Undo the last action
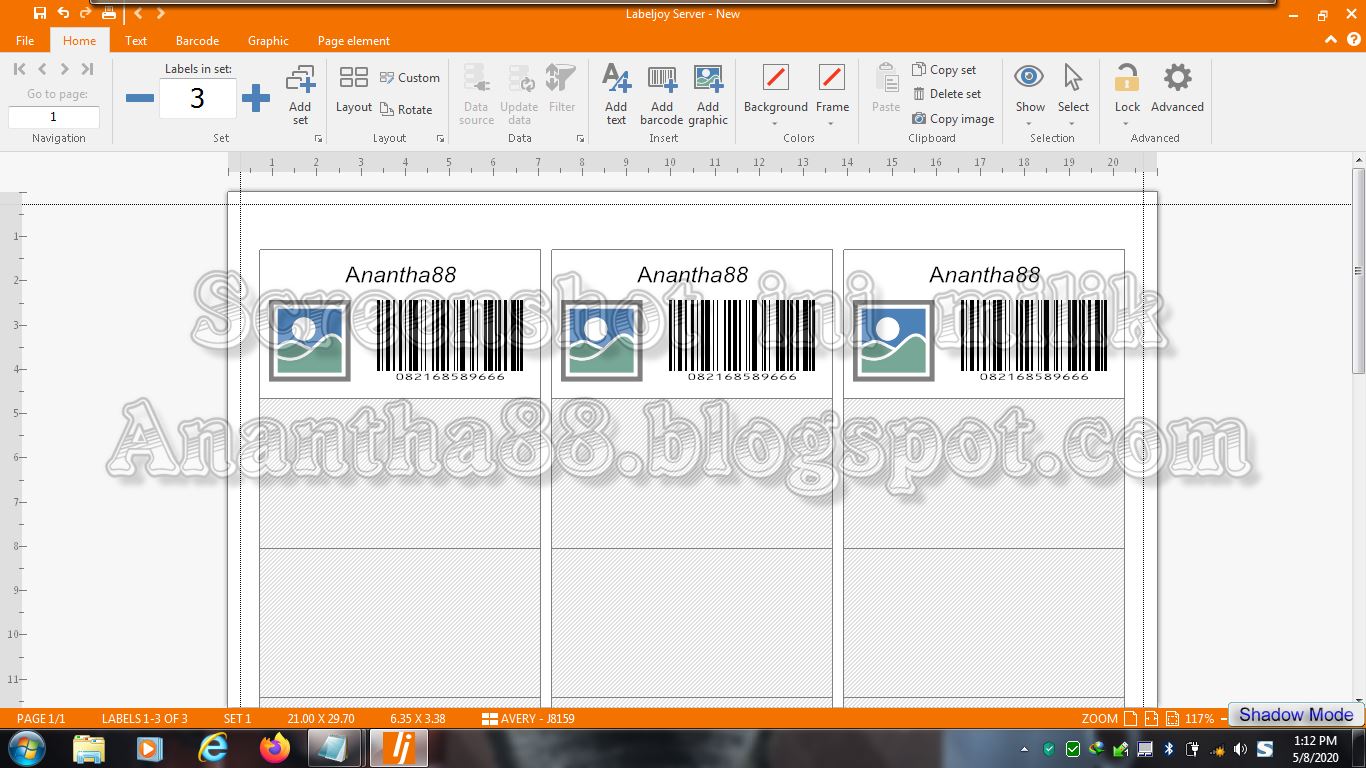This screenshot has width=1366, height=768. [x=63, y=13]
